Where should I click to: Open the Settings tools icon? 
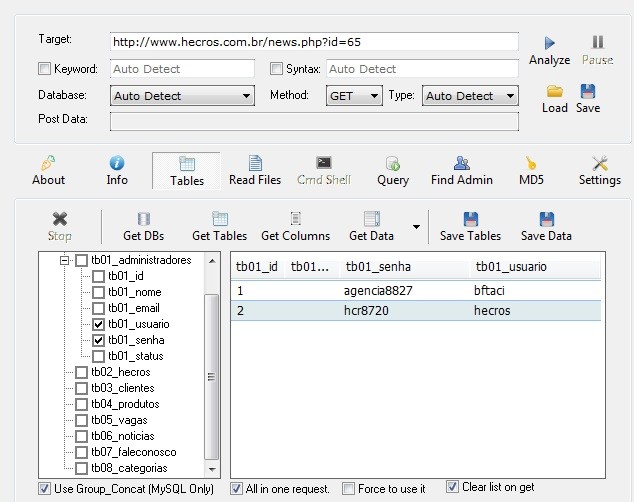pos(600,163)
